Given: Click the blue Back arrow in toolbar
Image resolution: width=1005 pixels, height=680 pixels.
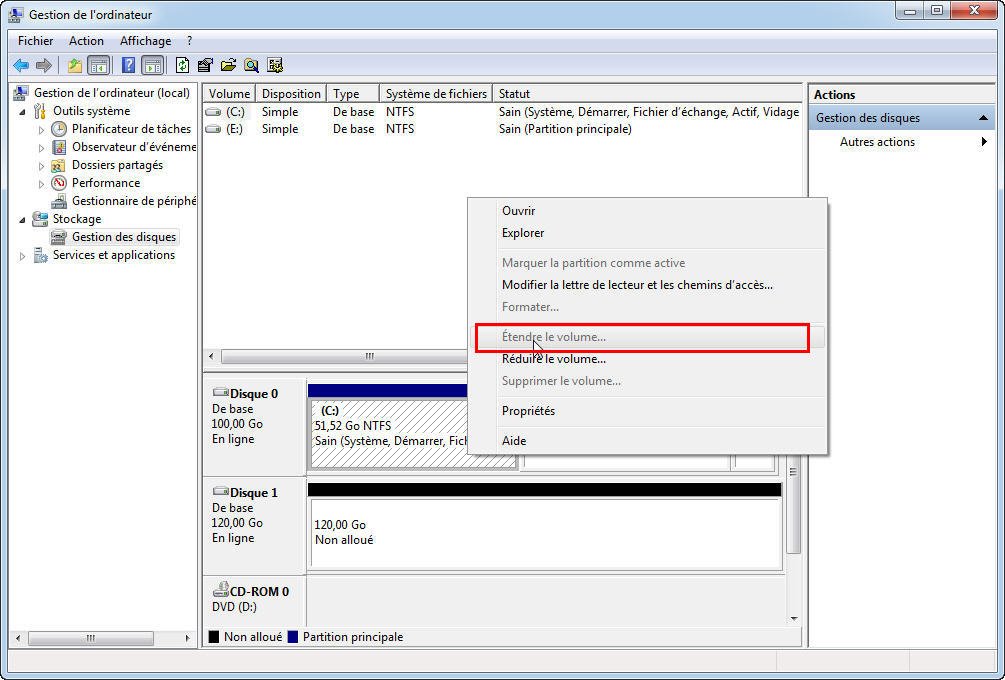Looking at the screenshot, I should (21, 65).
